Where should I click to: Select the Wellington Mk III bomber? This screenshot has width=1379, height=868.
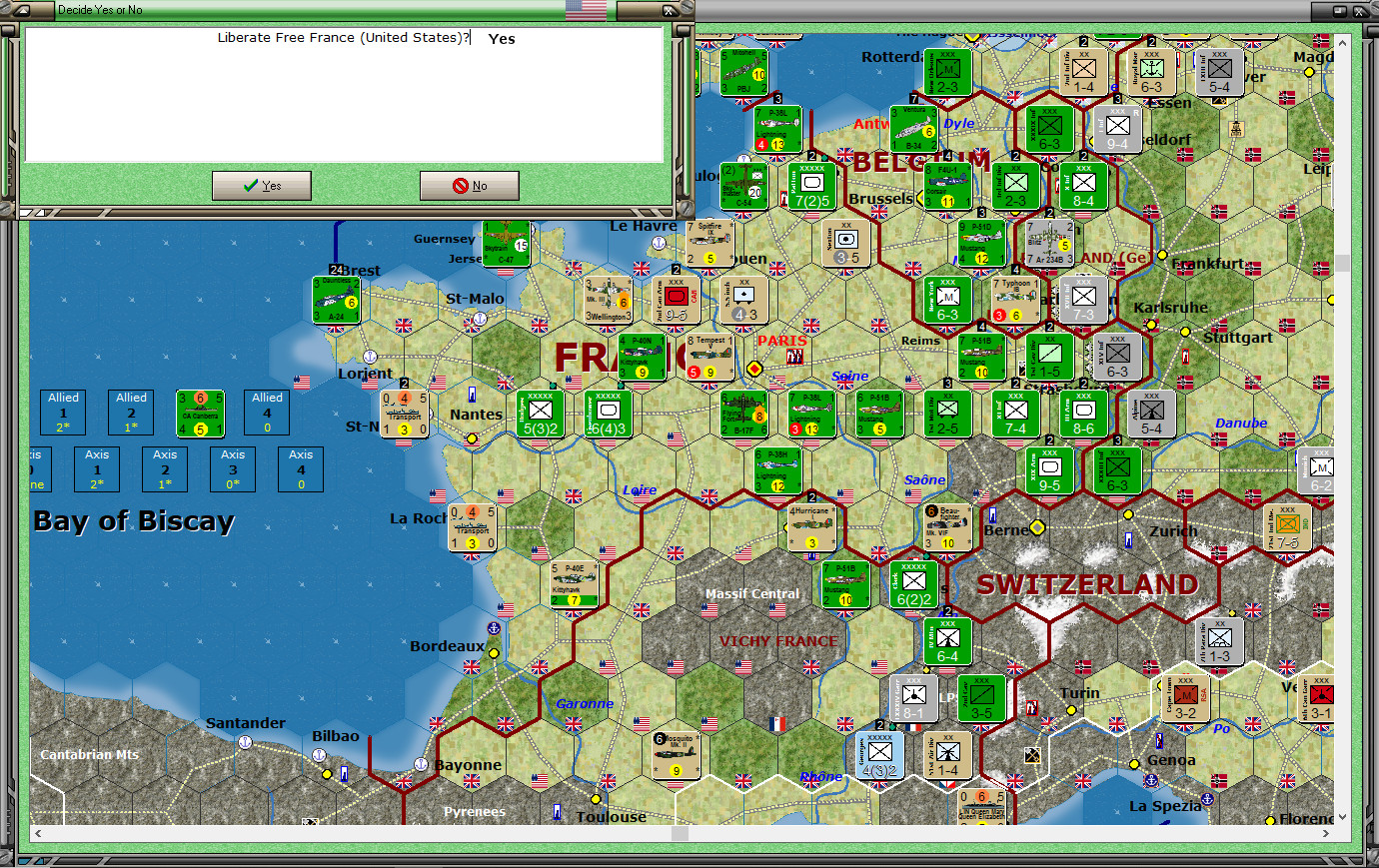(608, 300)
